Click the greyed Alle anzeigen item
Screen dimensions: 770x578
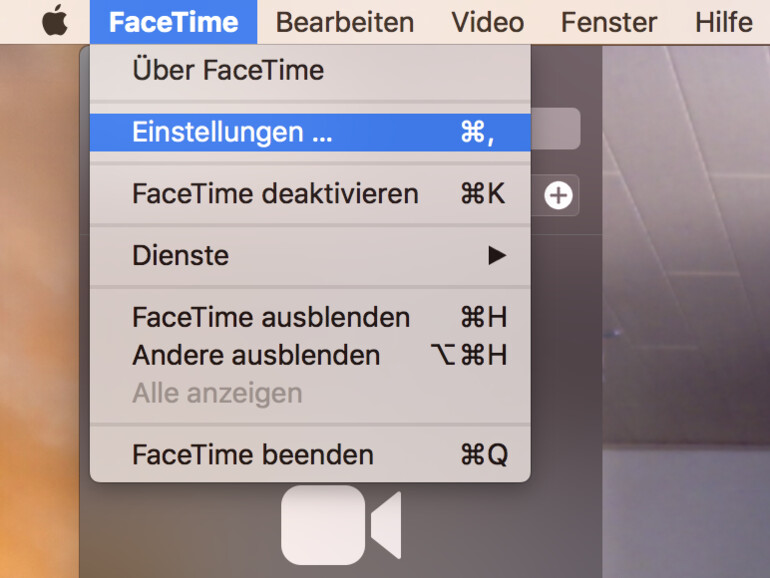point(217,393)
